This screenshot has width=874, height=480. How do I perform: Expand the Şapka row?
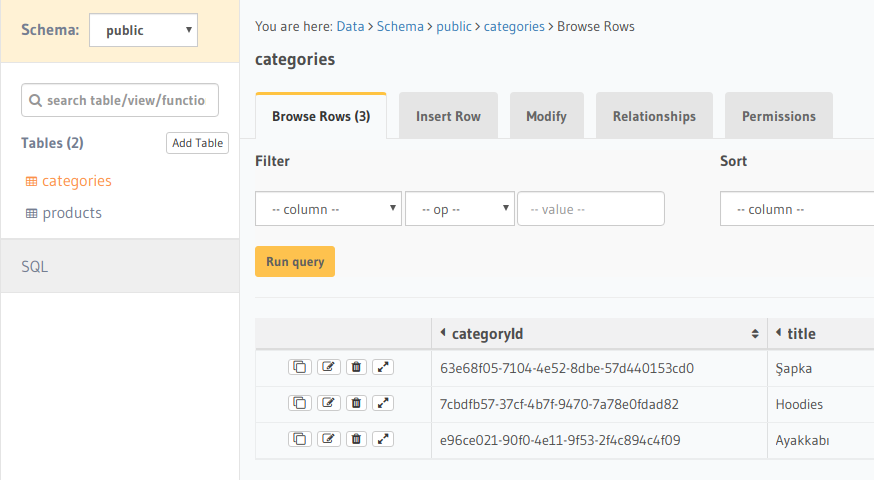pos(383,367)
